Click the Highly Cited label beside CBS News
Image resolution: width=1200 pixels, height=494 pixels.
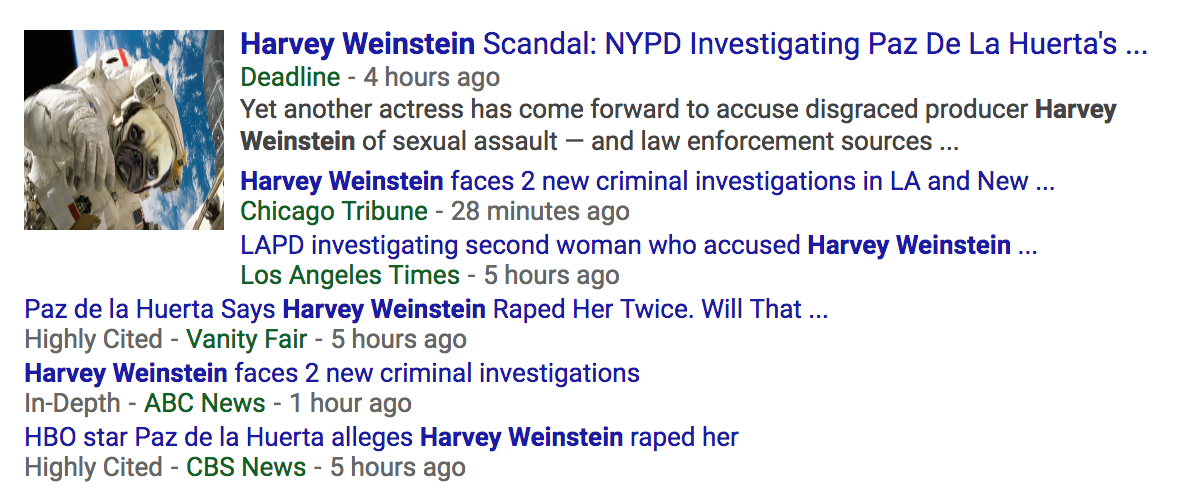pos(93,467)
